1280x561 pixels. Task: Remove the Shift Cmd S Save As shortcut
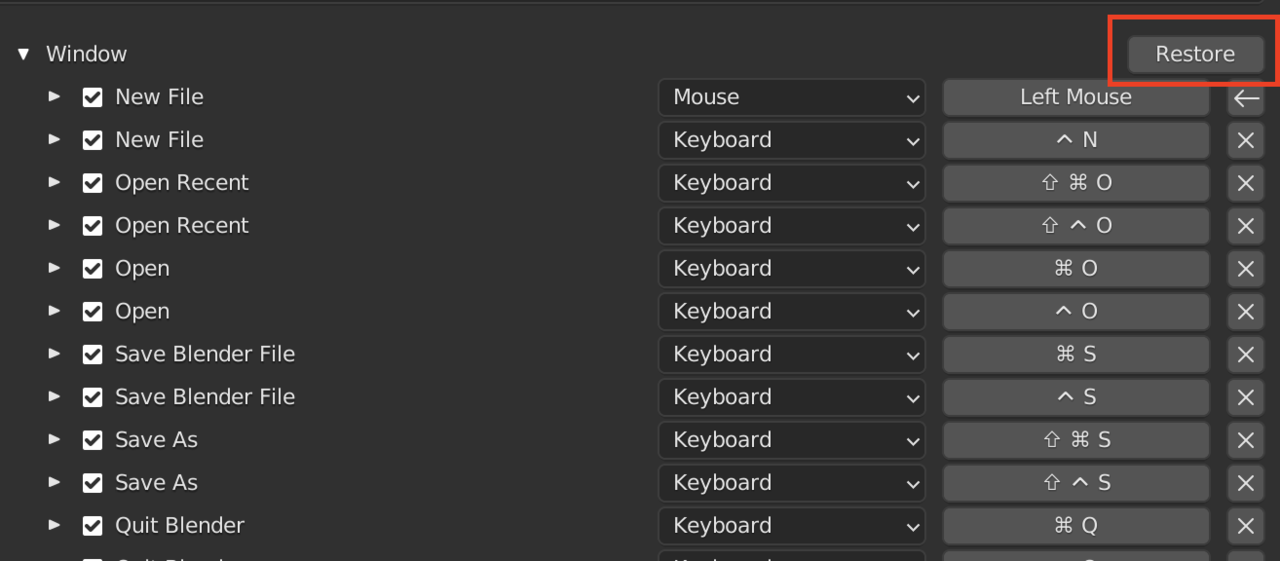coord(1245,440)
